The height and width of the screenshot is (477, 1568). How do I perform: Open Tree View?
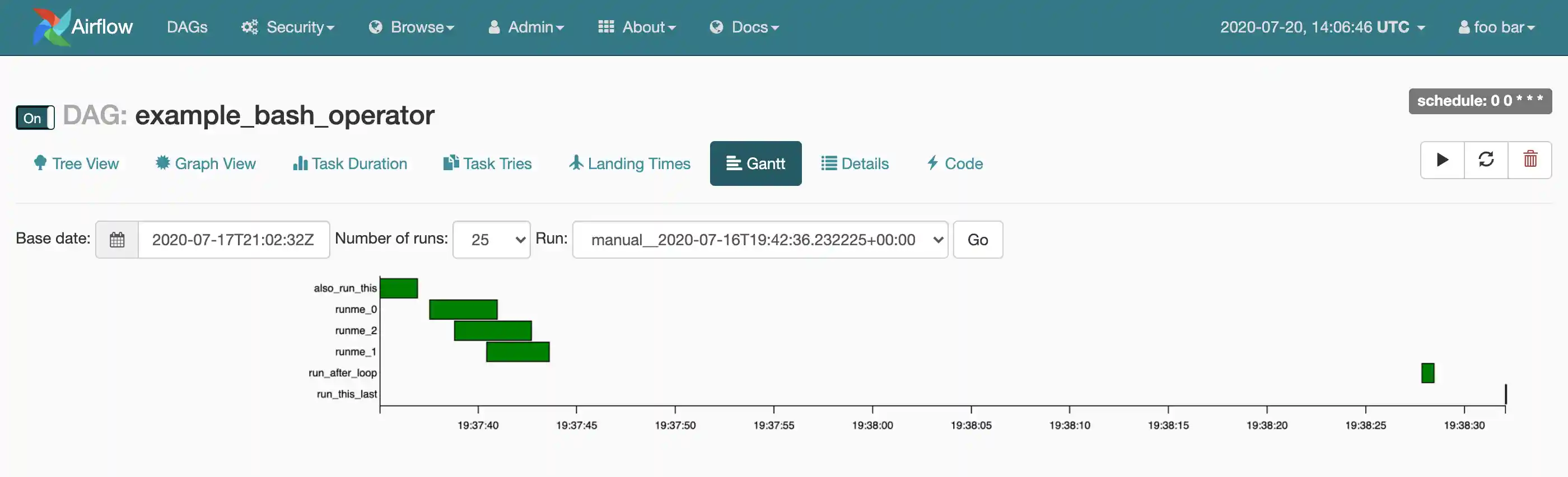pyautogui.click(x=77, y=163)
